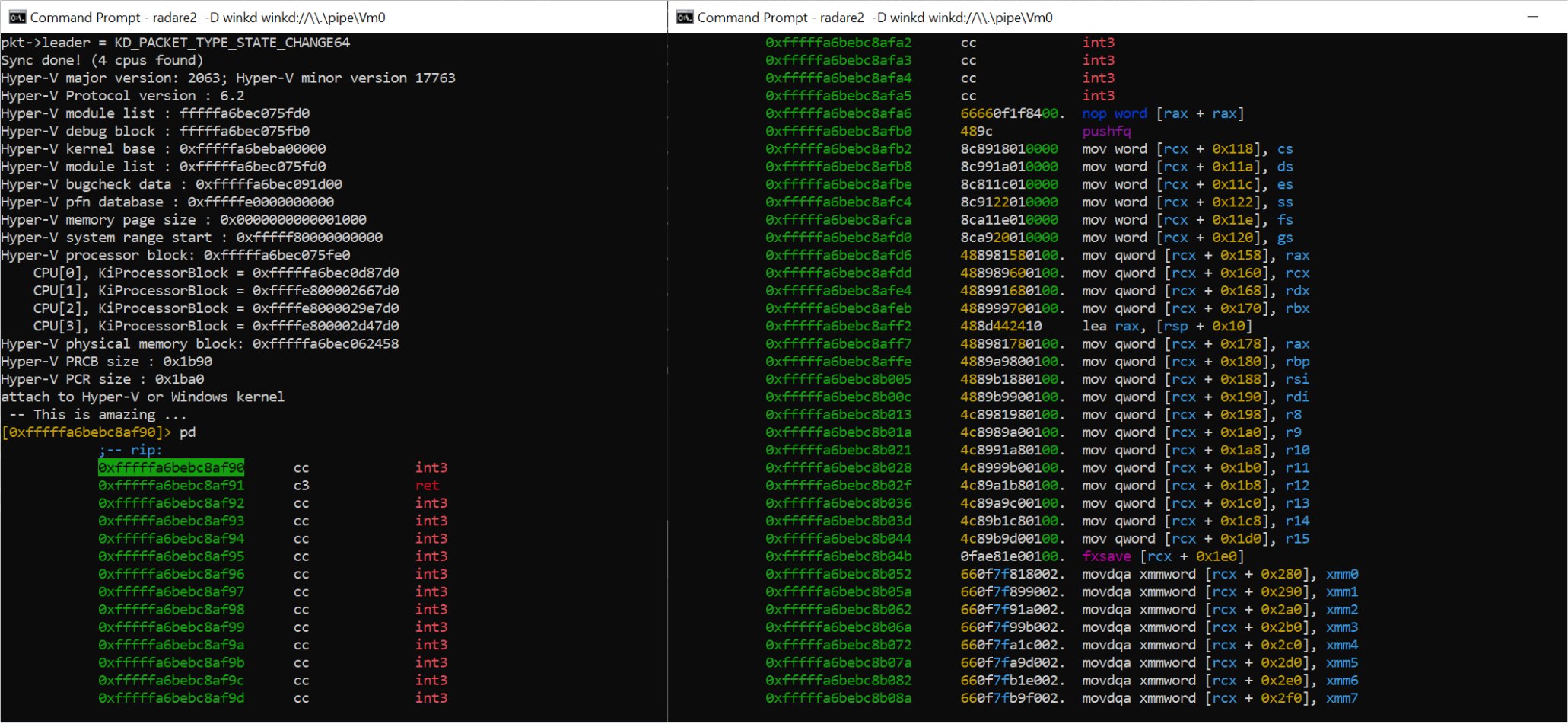Click the ';-- rip:' label
Viewport: 1568px width, 727px height.
130,450
